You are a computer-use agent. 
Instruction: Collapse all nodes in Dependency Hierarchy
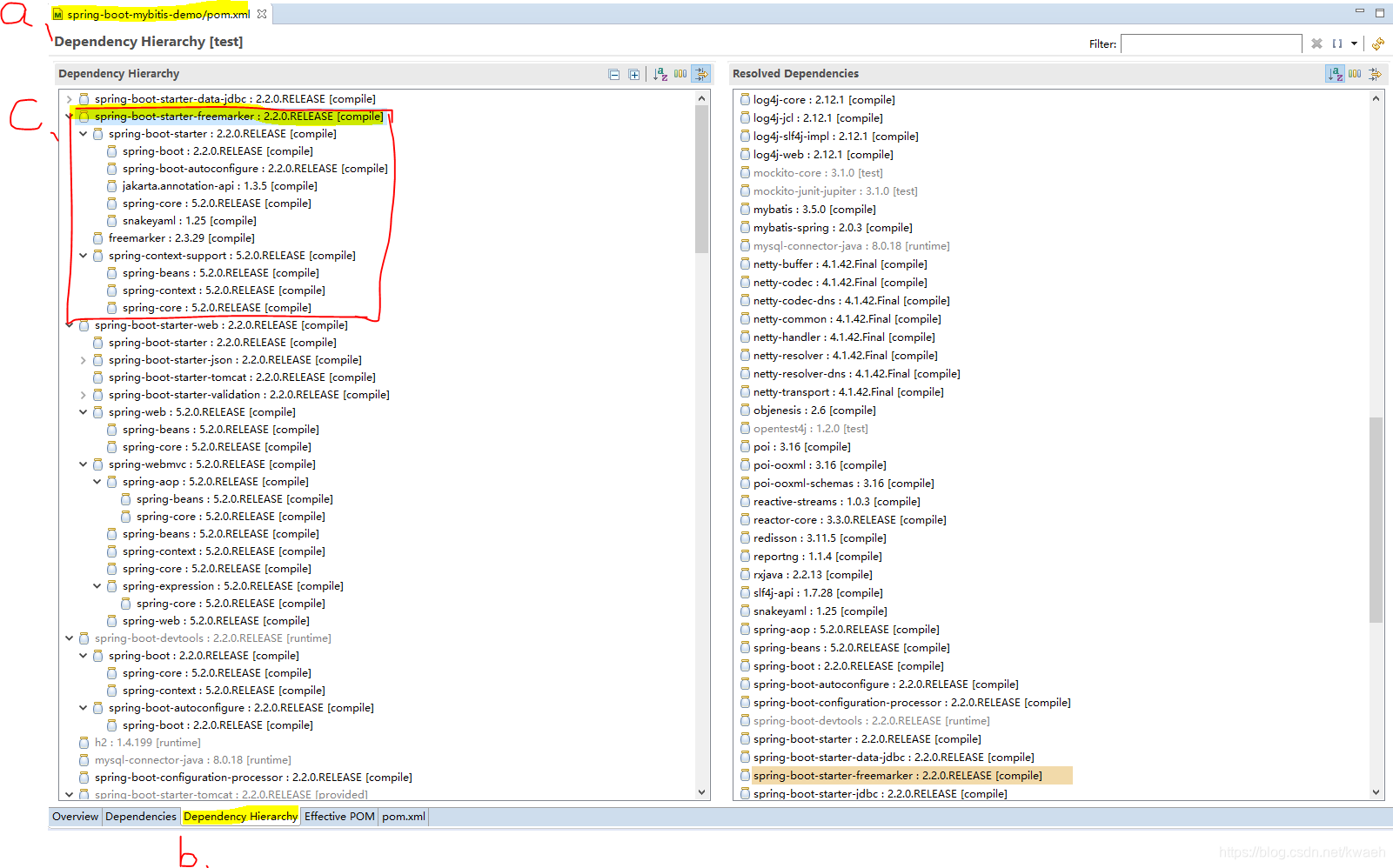coord(613,75)
